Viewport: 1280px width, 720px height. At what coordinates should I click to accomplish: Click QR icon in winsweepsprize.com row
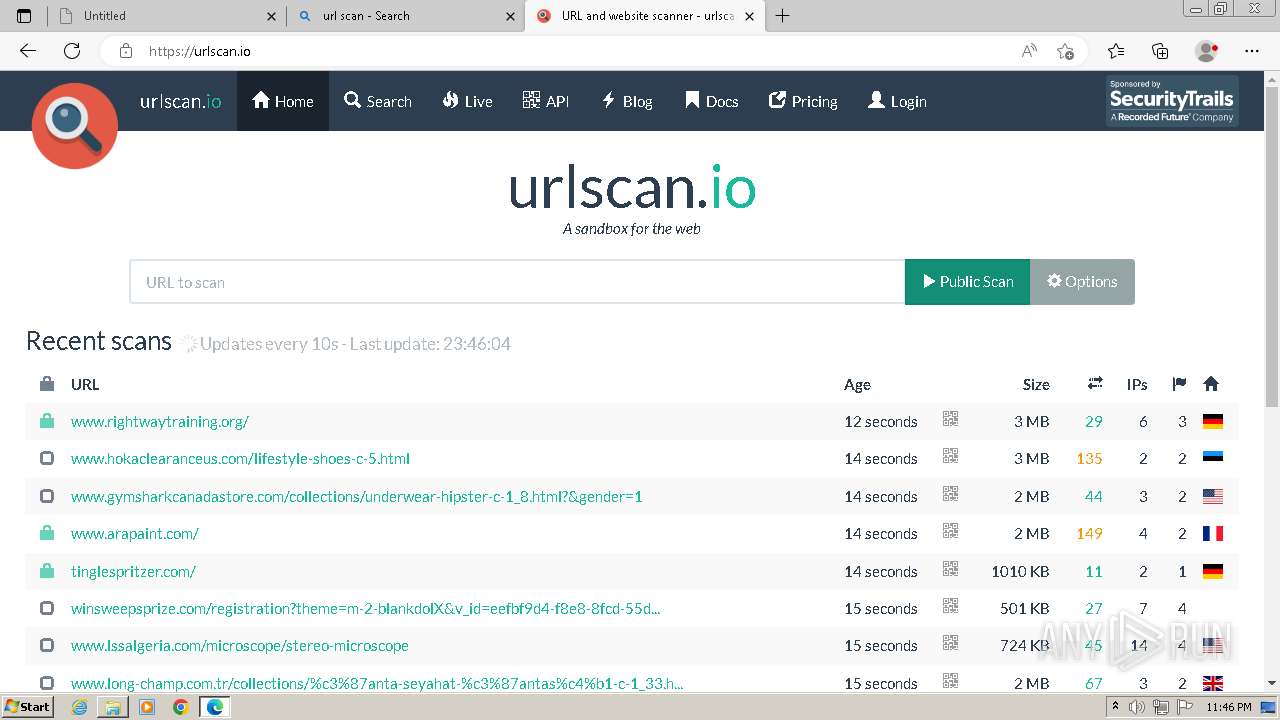(950, 606)
